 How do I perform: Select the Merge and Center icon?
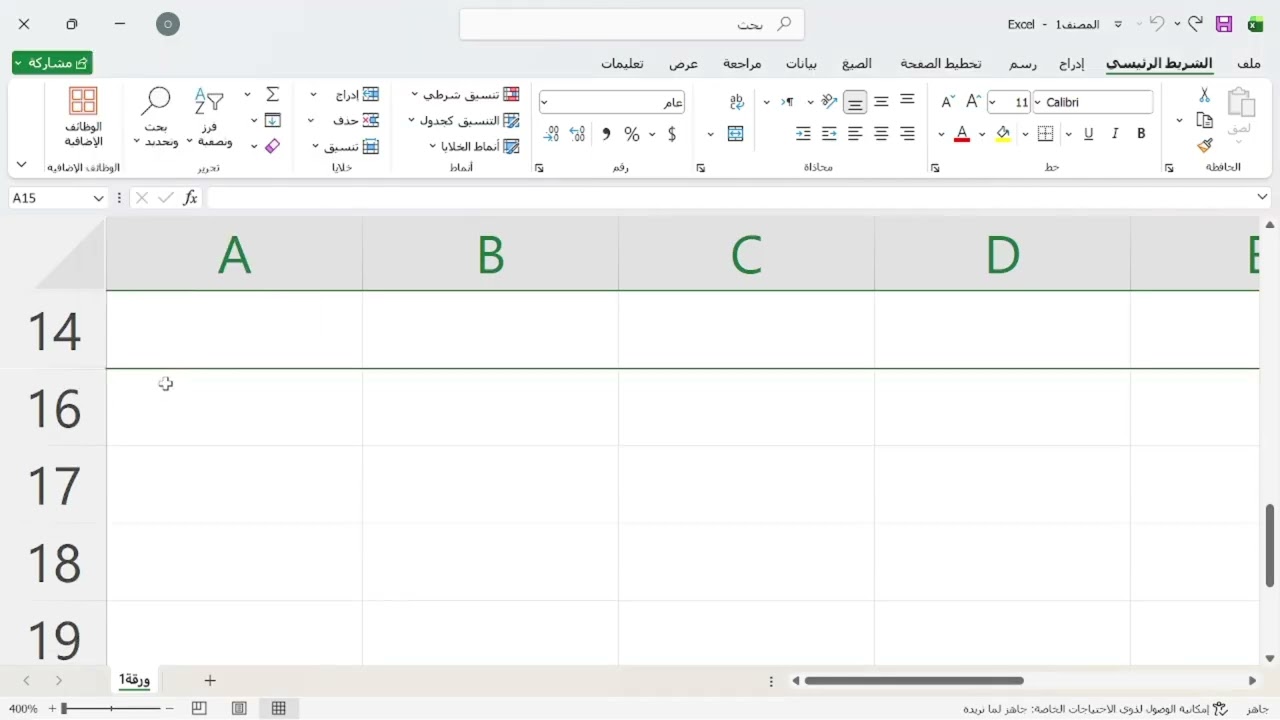pos(735,134)
